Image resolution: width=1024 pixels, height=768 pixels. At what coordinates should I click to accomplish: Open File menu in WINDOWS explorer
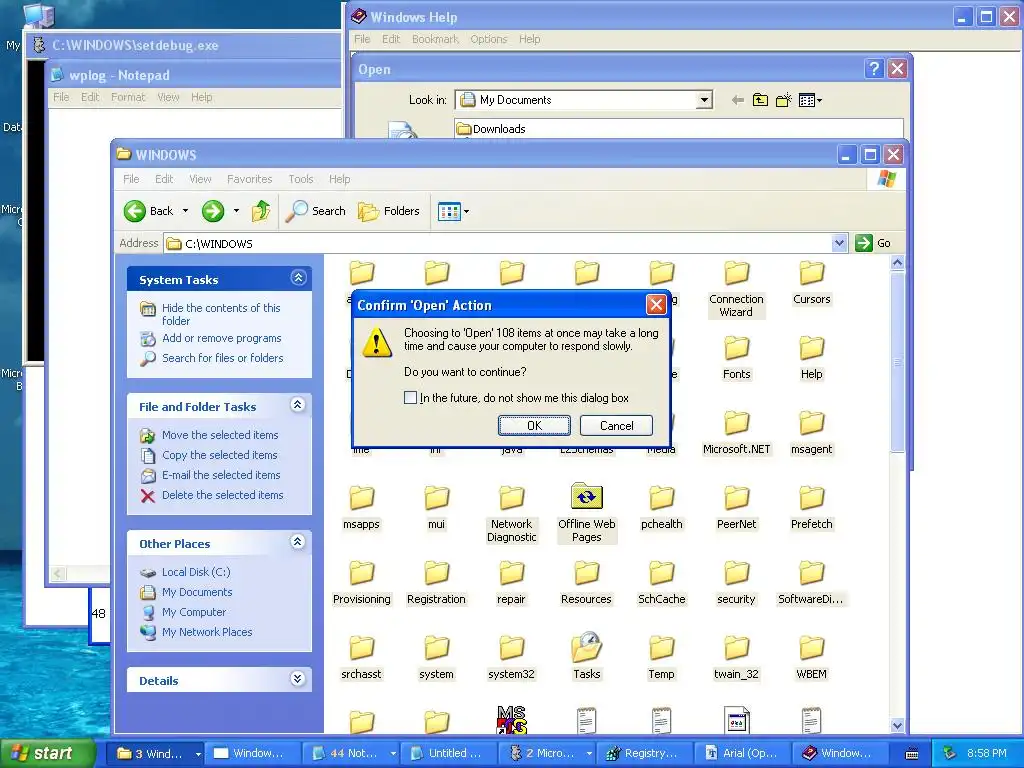tap(131, 179)
